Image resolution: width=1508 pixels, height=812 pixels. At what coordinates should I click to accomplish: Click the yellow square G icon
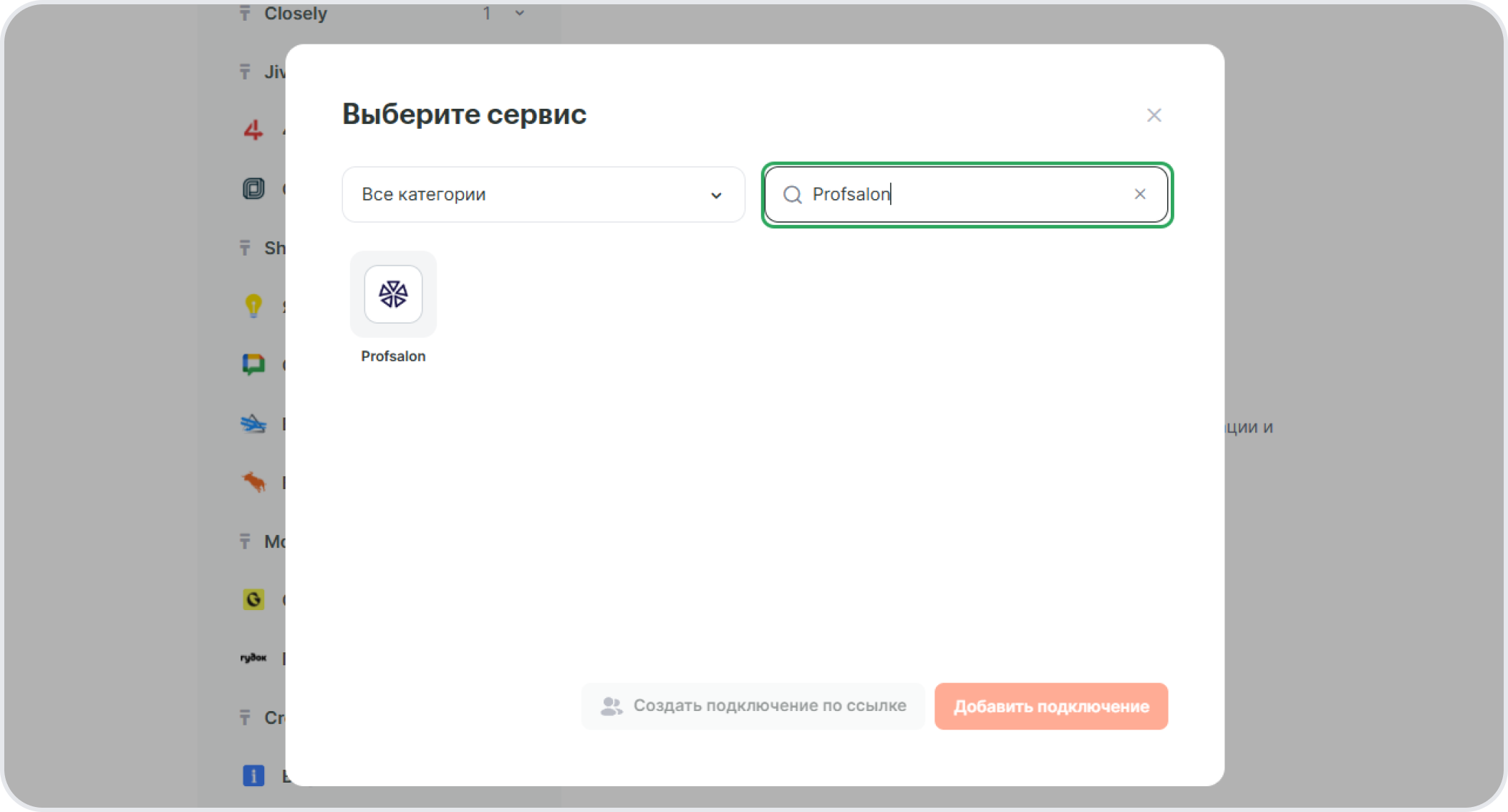click(x=253, y=599)
